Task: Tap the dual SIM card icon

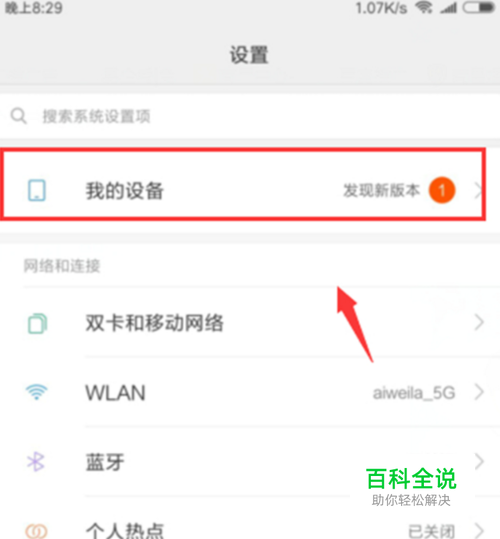Action: pos(37,323)
